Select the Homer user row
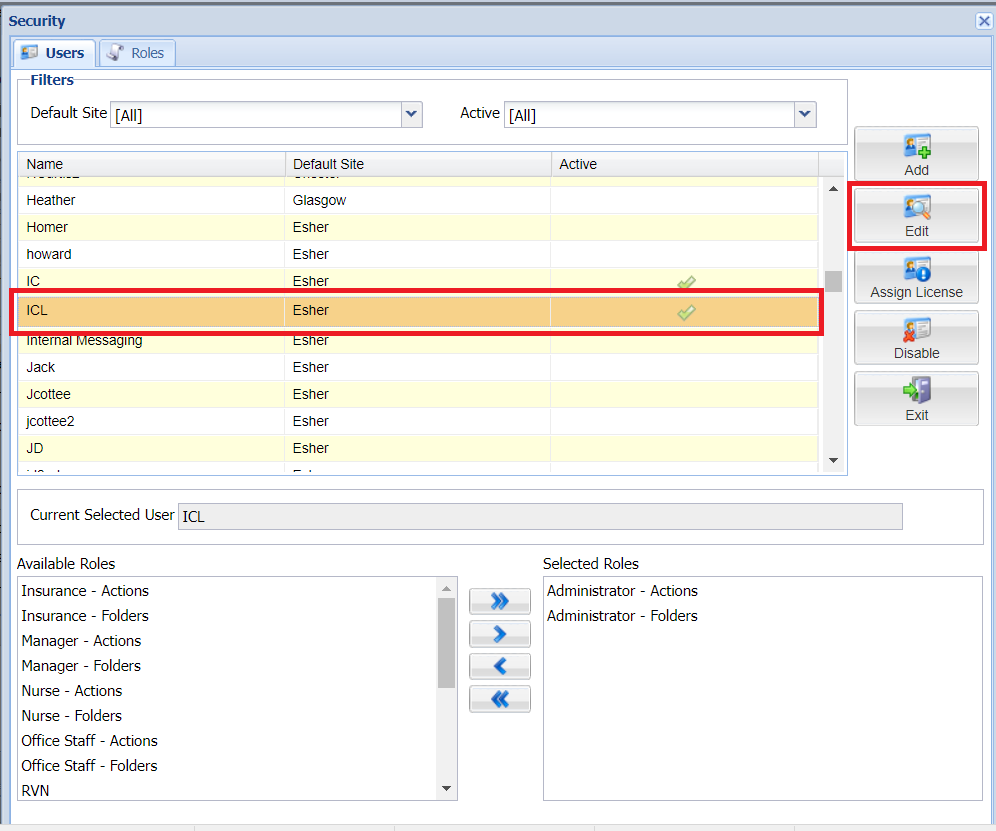Image resolution: width=996 pixels, height=831 pixels. (x=418, y=227)
